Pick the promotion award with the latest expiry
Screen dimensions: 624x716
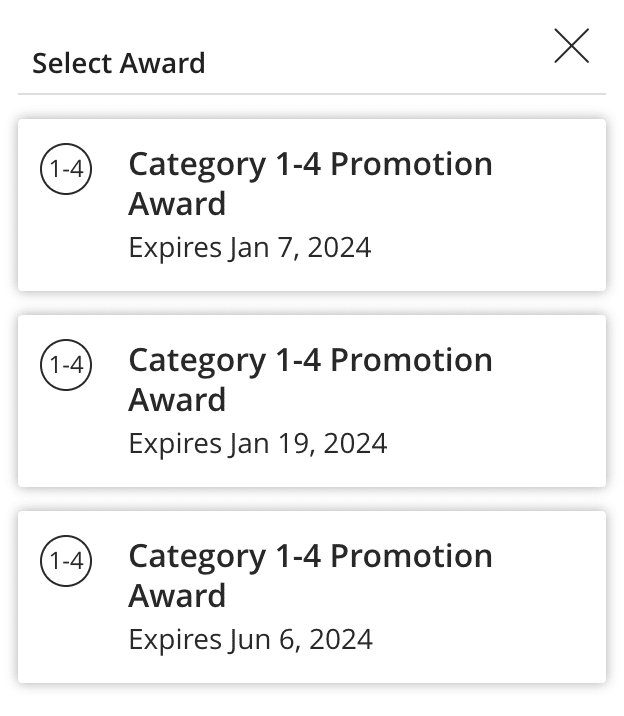pos(312,597)
